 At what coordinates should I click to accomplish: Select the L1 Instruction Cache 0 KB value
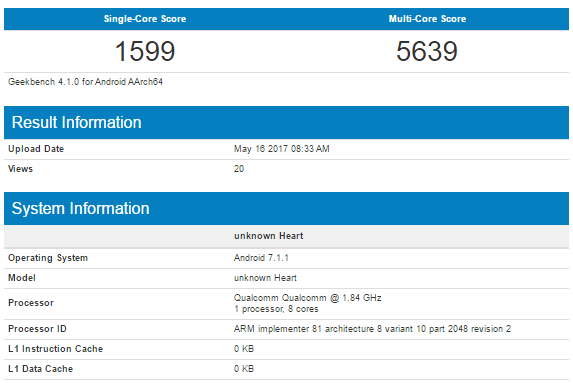[244, 349]
